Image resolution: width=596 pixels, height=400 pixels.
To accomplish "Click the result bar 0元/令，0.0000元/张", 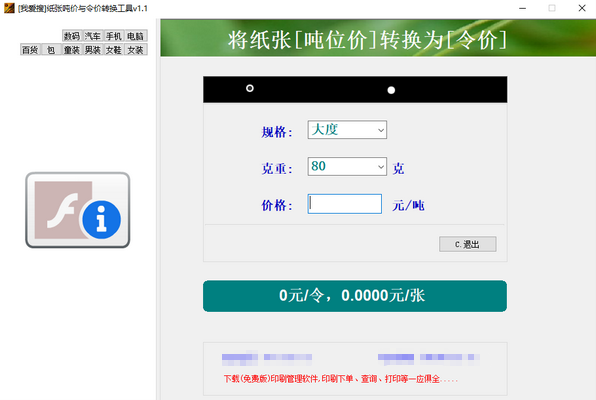I will click(x=355, y=296).
